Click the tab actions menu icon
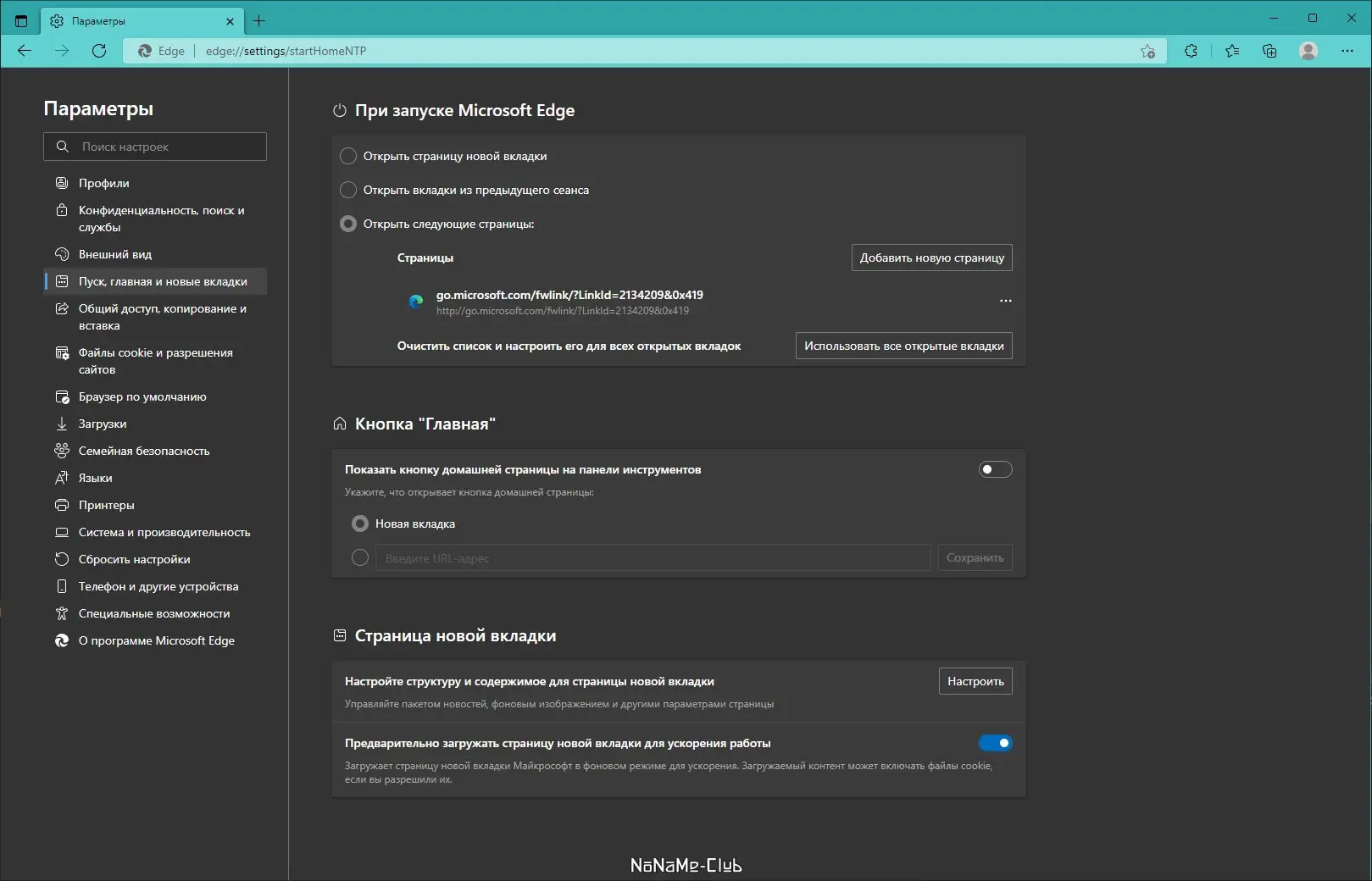This screenshot has height=881, width=1372. point(21,21)
